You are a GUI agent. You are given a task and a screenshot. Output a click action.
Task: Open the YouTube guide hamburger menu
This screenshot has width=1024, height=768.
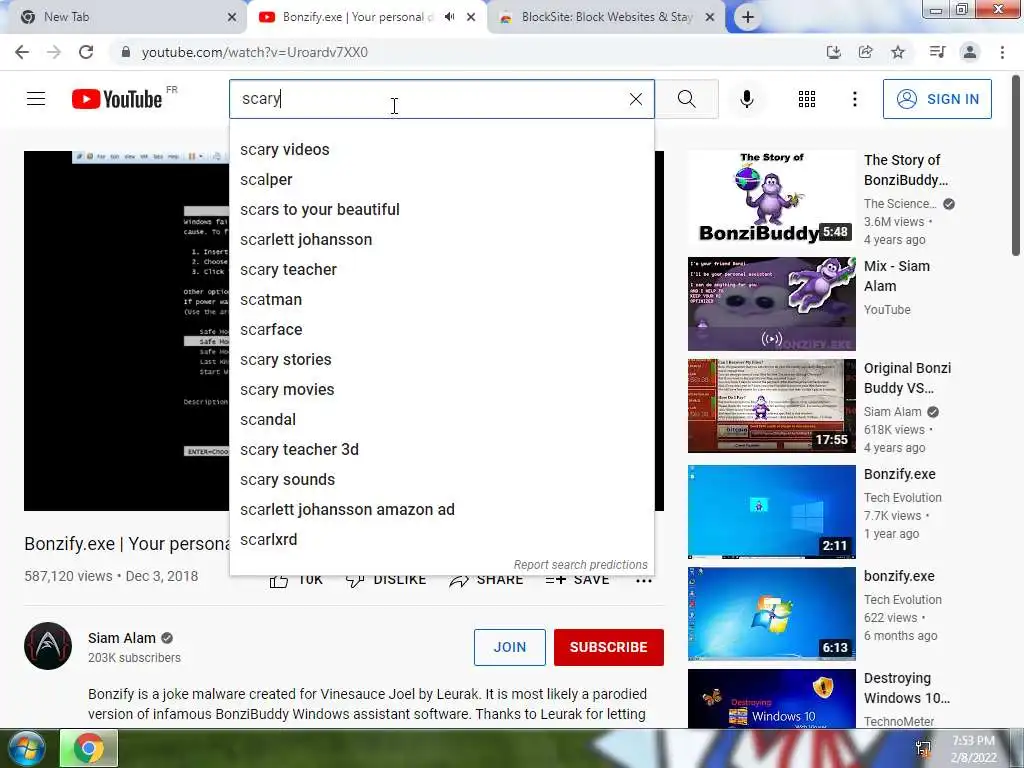36,99
